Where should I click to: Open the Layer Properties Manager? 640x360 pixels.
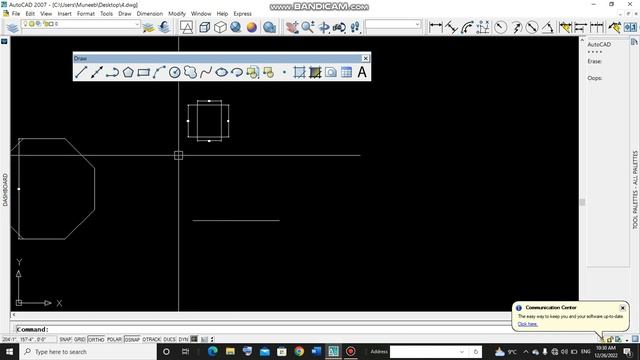click(13, 27)
